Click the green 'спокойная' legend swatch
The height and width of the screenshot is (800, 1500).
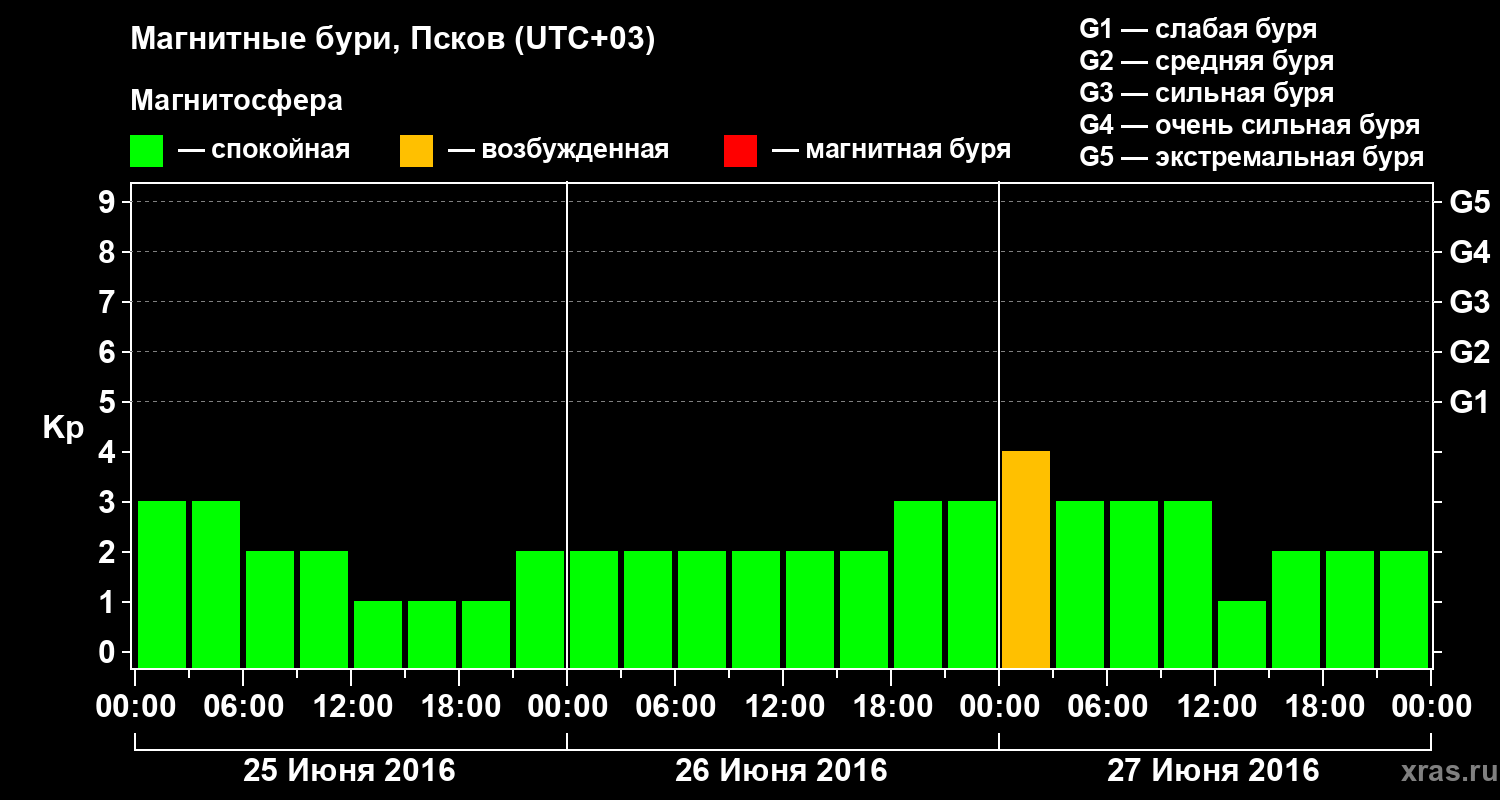point(146,151)
